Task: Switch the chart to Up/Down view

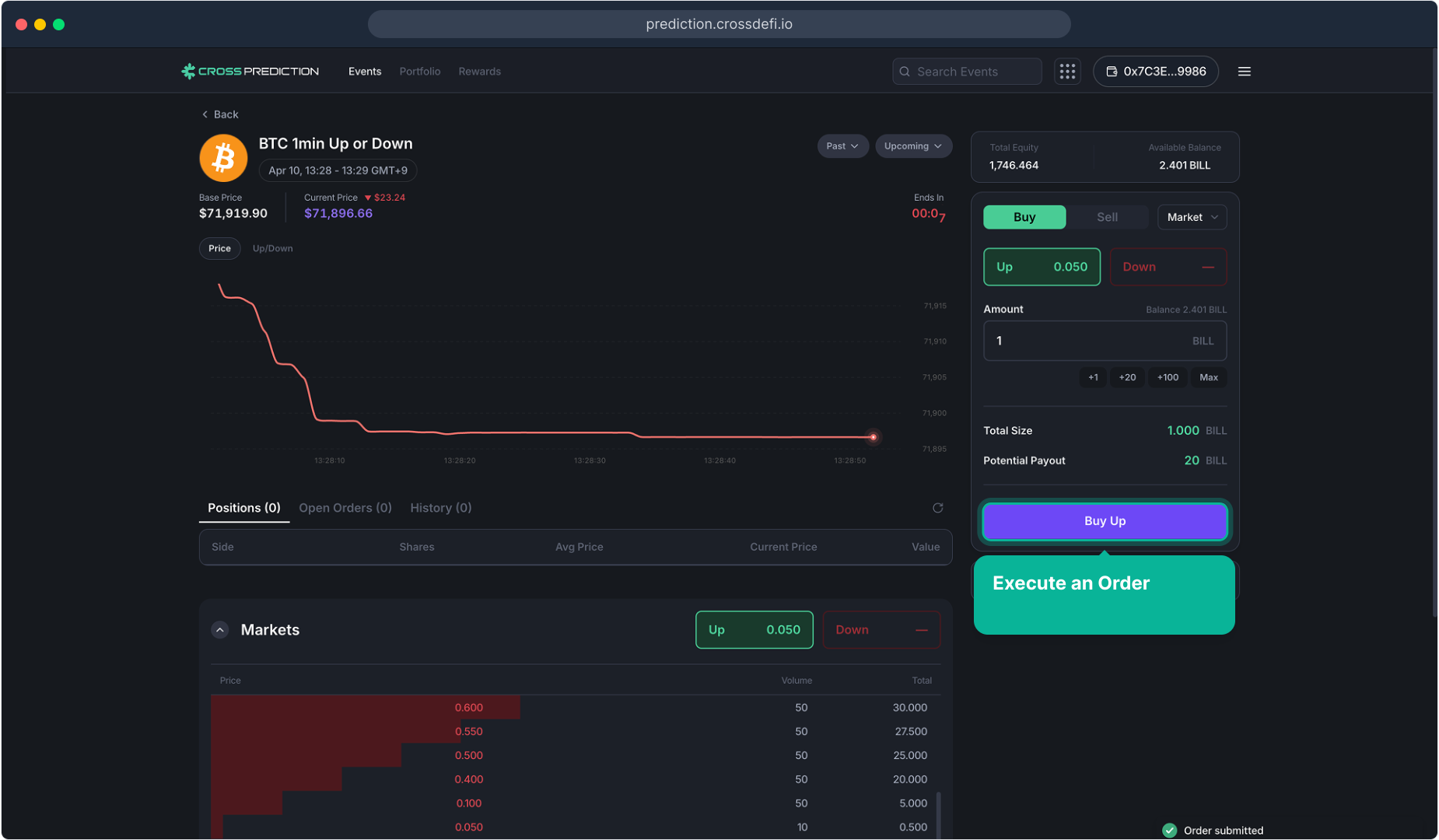Action: click(272, 249)
